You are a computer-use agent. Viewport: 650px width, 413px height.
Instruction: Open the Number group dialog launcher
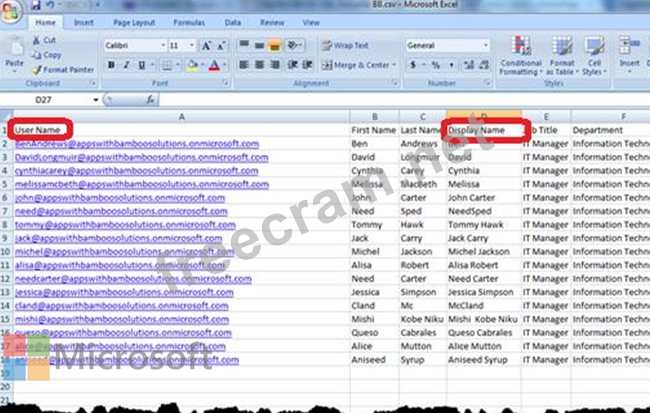[488, 83]
